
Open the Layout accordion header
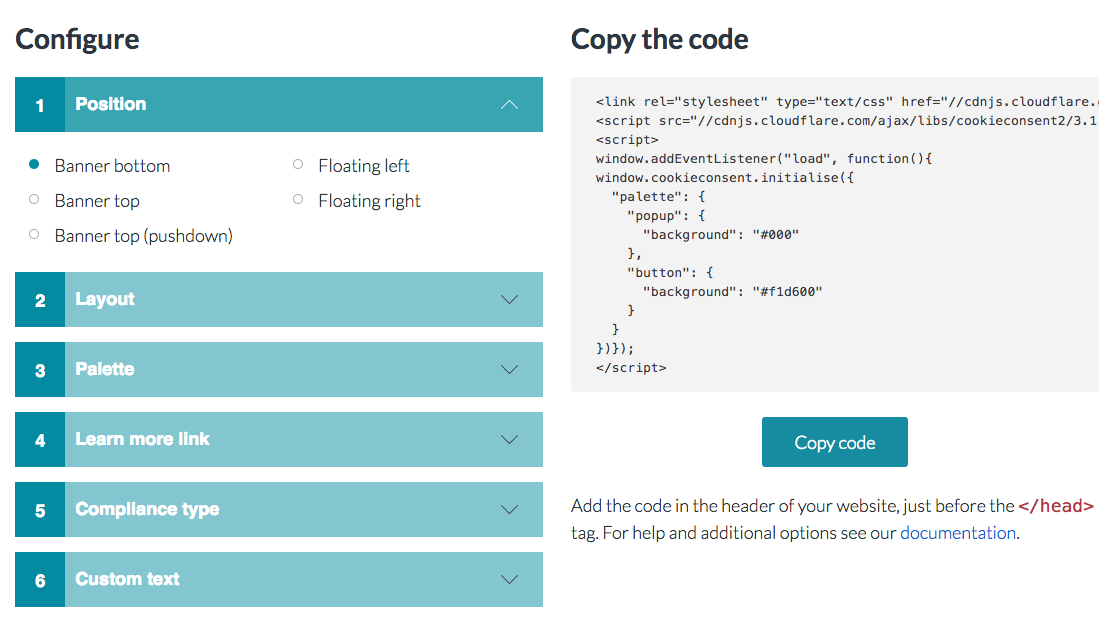(x=279, y=299)
